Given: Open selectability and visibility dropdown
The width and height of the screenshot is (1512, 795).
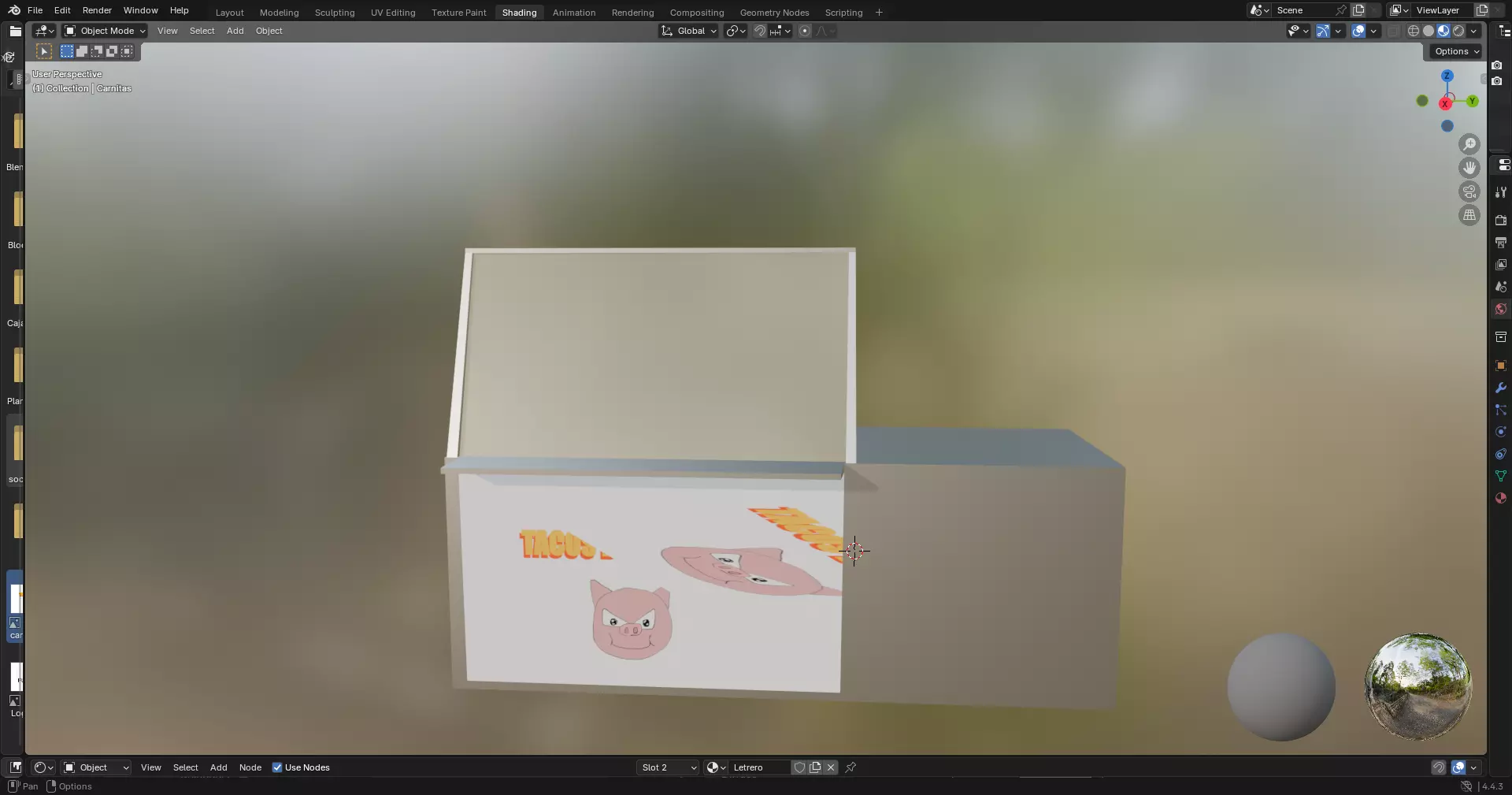Looking at the screenshot, I should pos(1298,31).
